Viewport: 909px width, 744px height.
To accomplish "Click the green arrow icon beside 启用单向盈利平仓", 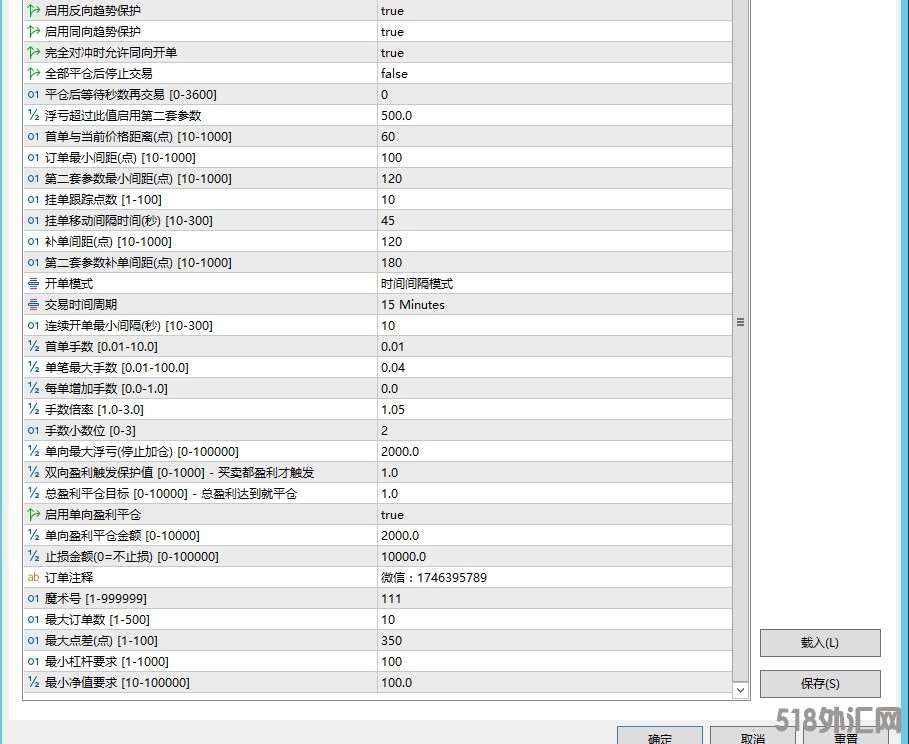I will [x=30, y=514].
